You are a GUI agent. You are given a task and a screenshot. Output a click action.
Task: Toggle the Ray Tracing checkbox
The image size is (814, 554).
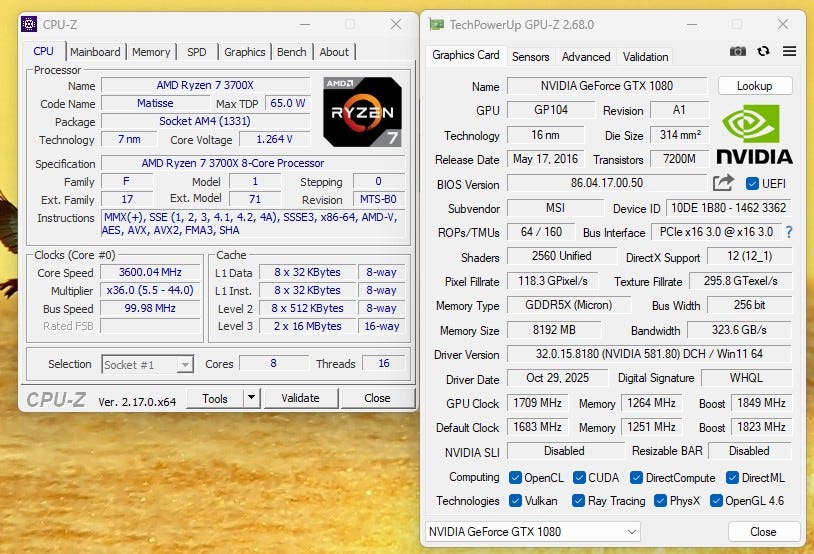point(579,501)
